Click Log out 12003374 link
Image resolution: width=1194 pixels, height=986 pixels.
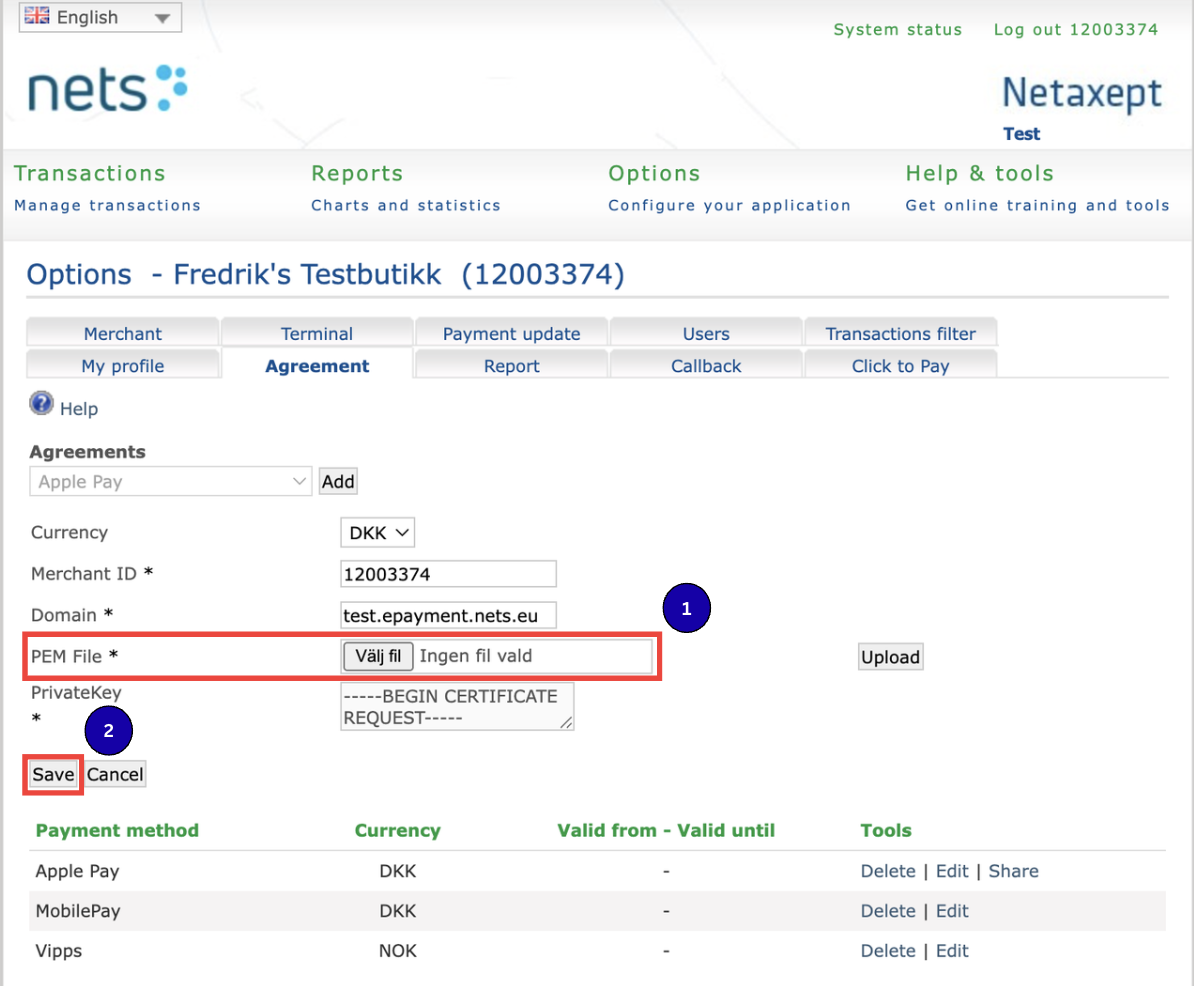tap(1075, 30)
